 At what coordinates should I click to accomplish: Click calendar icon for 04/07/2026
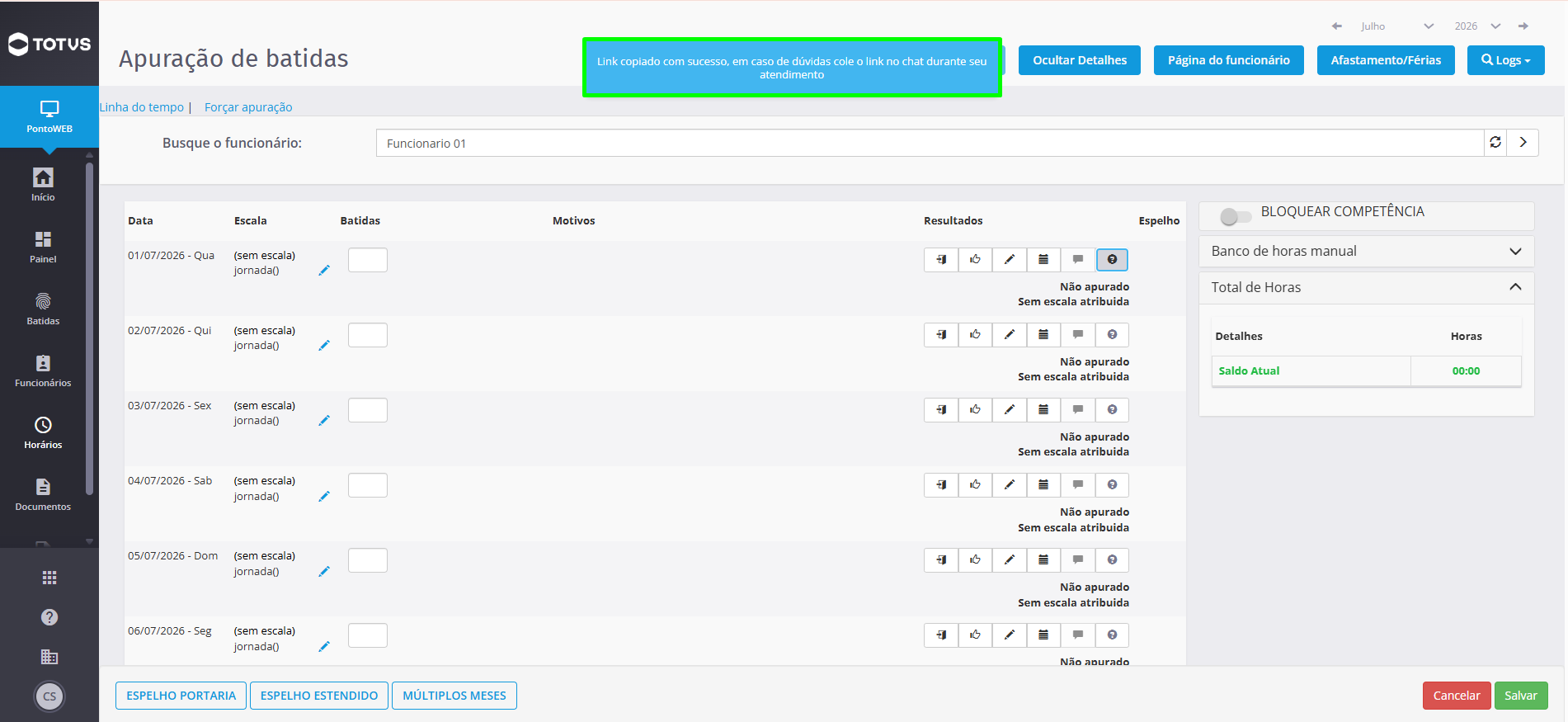[x=1043, y=485]
